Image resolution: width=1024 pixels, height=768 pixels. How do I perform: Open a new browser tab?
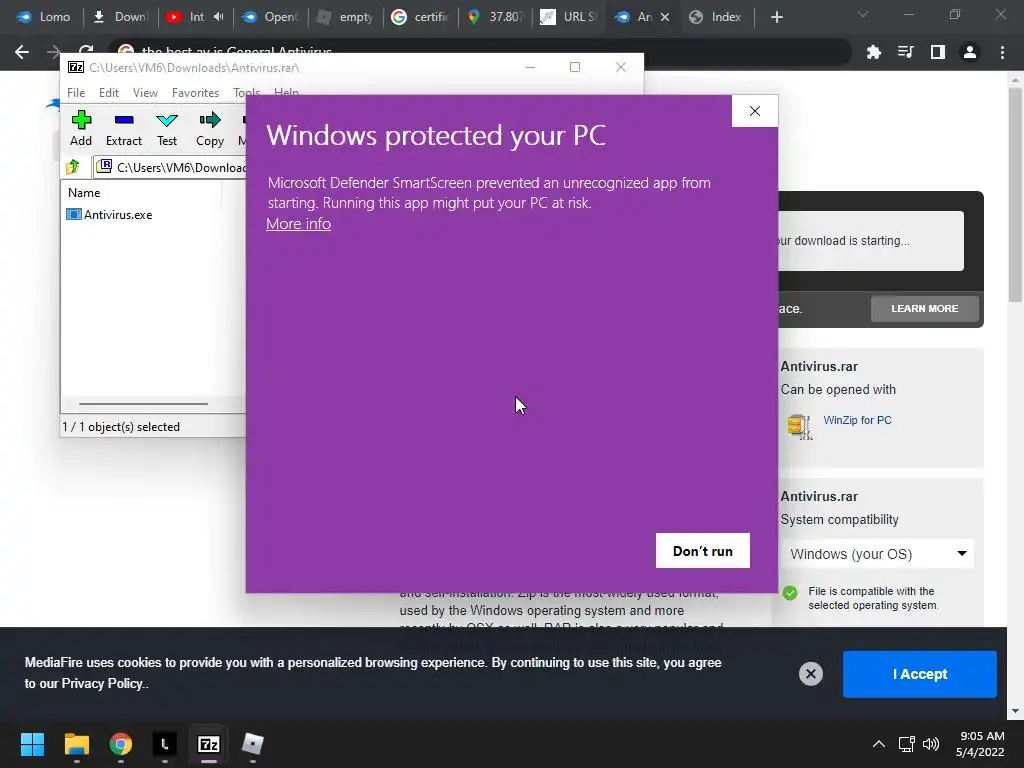click(x=776, y=17)
